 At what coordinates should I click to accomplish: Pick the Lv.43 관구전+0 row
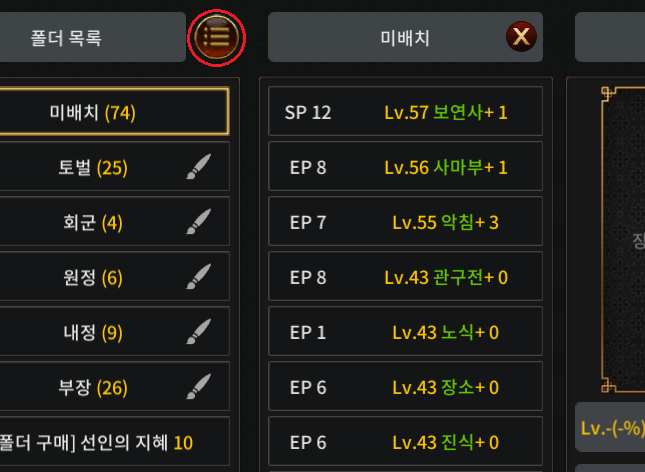tap(405, 277)
